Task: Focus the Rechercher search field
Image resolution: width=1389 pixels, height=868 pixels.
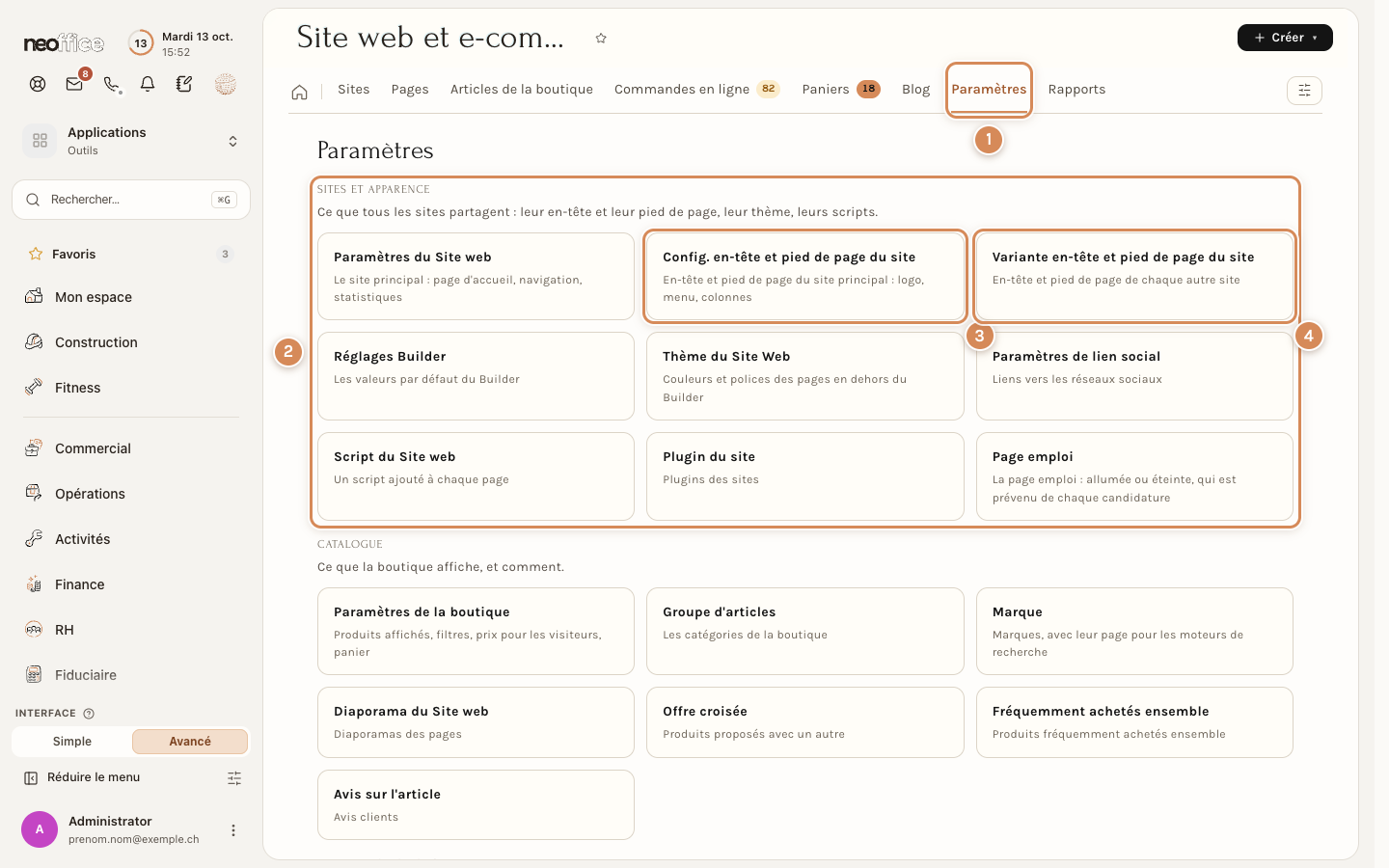Action: [131, 200]
